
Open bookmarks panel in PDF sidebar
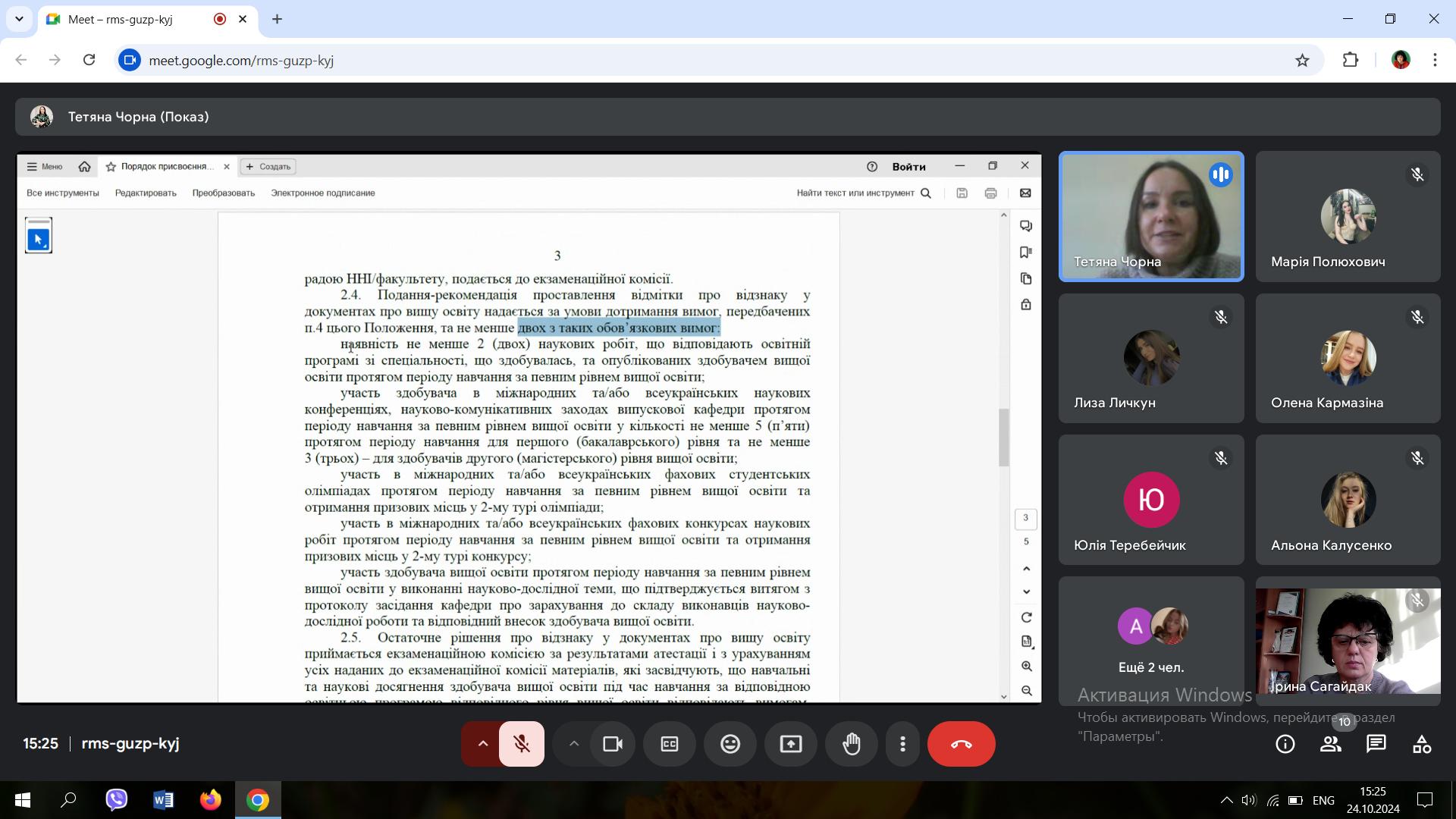[1026, 252]
